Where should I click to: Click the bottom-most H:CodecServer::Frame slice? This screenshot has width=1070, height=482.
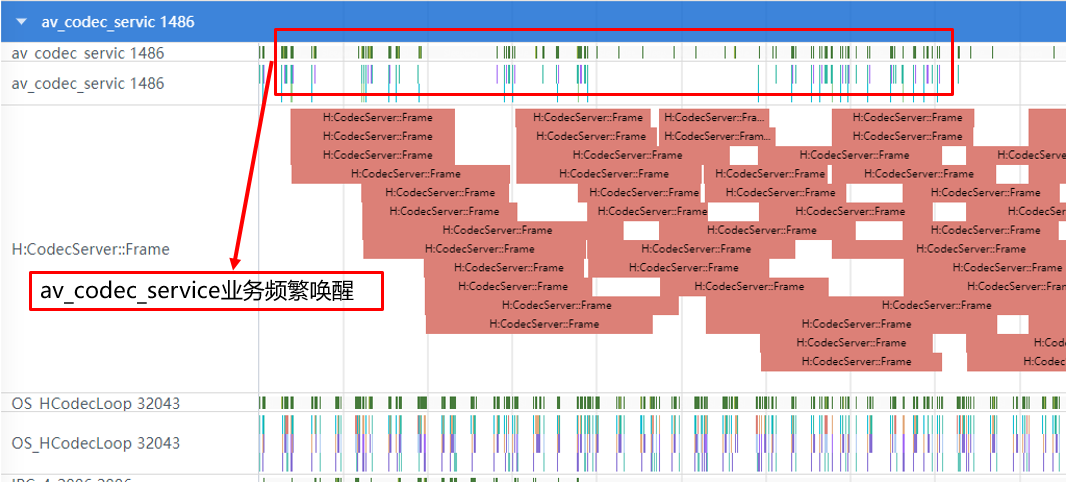(x=852, y=361)
